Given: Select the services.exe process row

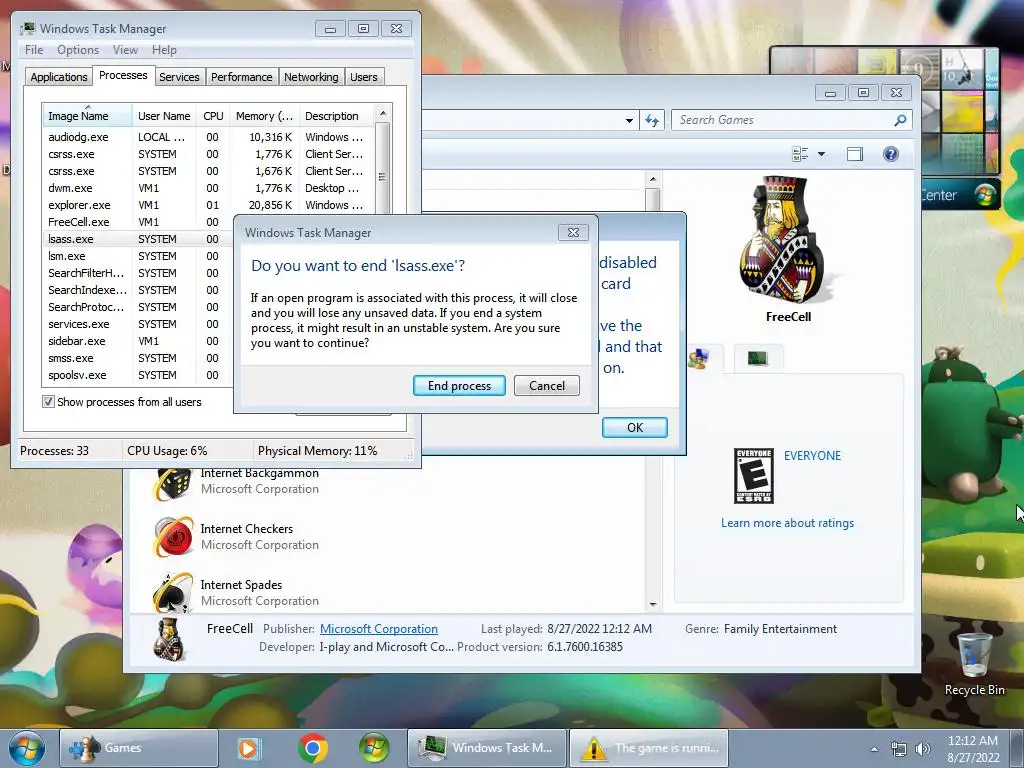Looking at the screenshot, I should 138,324.
